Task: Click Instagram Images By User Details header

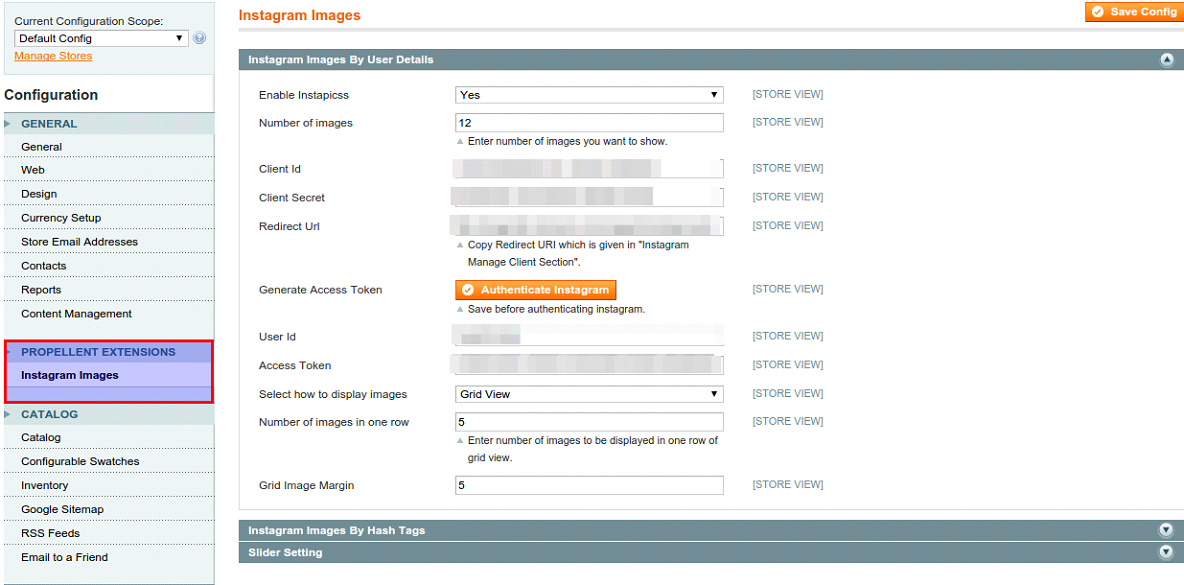Action: (711, 60)
